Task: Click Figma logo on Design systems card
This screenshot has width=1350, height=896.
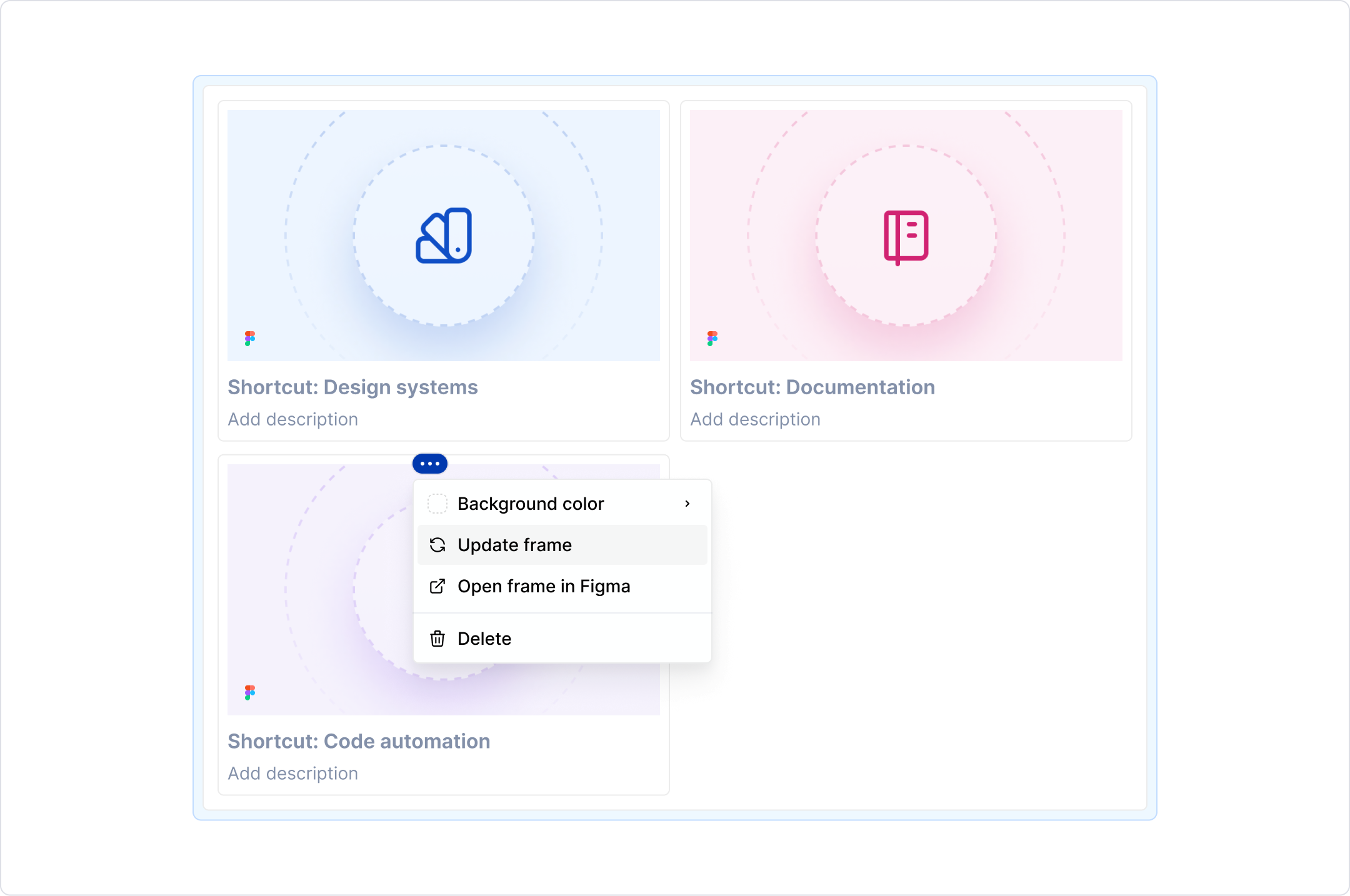Action: pos(250,339)
